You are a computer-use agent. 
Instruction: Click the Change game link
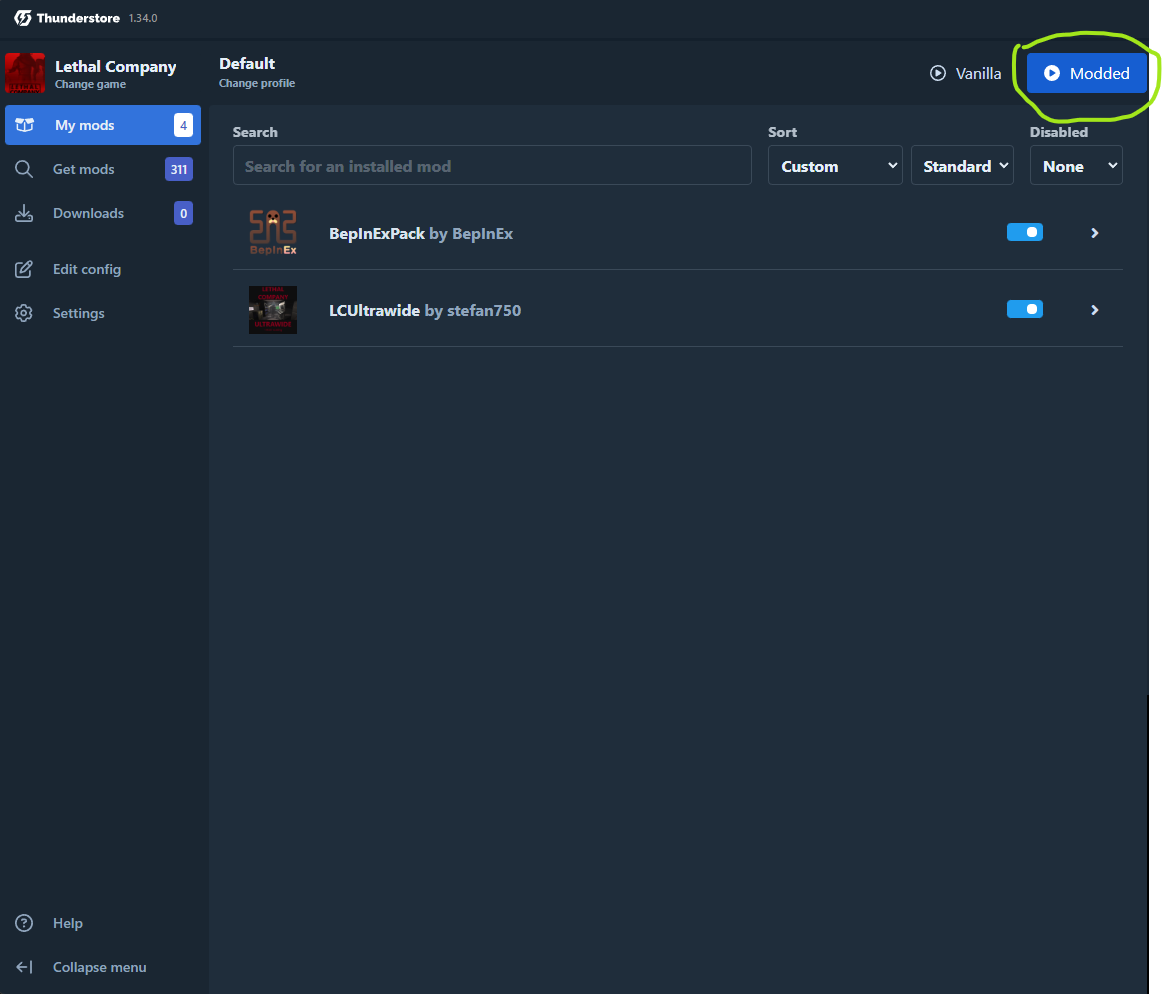[x=90, y=85]
